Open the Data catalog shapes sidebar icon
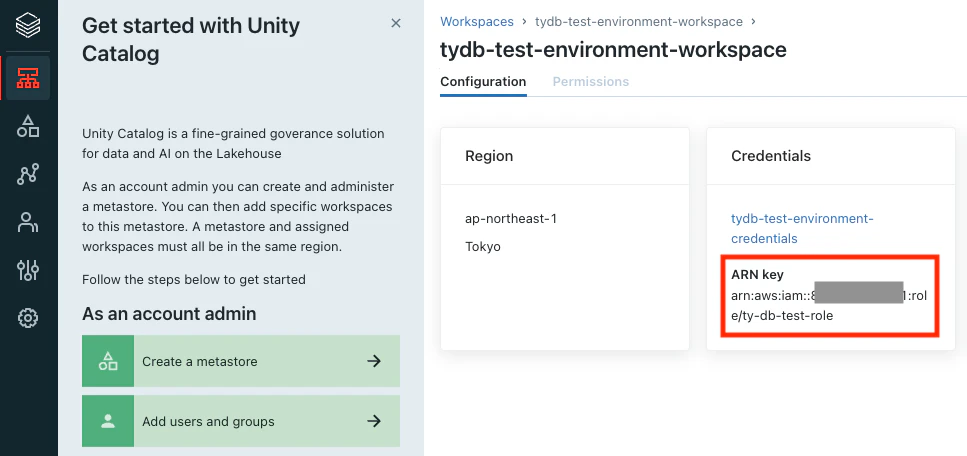967x456 pixels. (28, 126)
